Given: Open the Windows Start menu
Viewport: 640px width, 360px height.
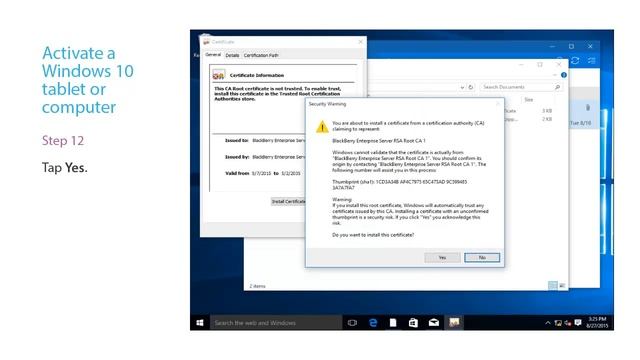Looking at the screenshot, I should (x=200, y=323).
